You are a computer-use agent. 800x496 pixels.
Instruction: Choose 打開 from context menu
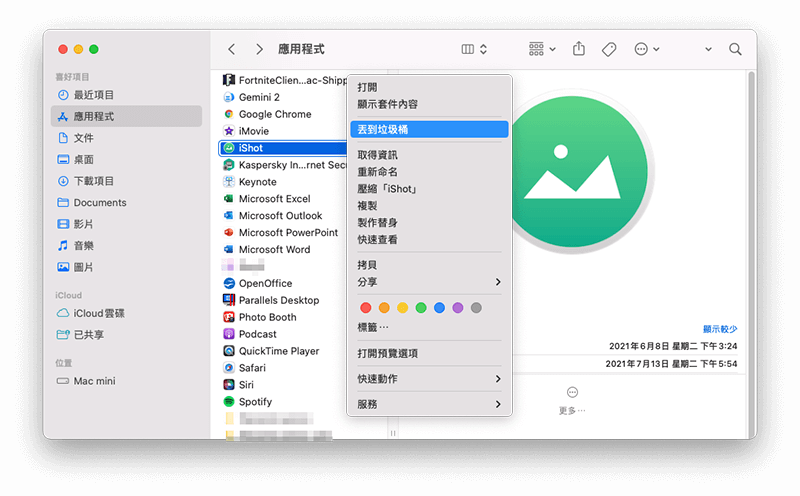tap(429, 87)
